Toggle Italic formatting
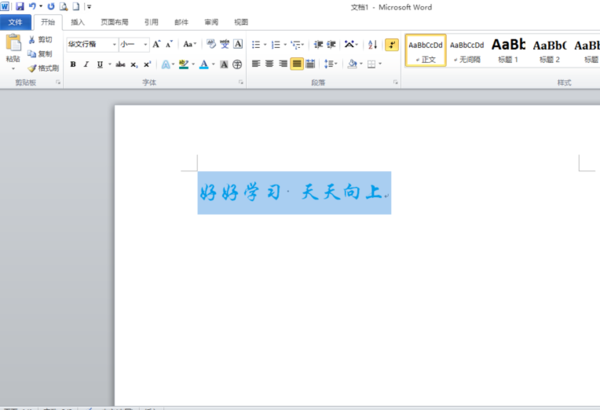The width and height of the screenshot is (600, 410). 87,64
